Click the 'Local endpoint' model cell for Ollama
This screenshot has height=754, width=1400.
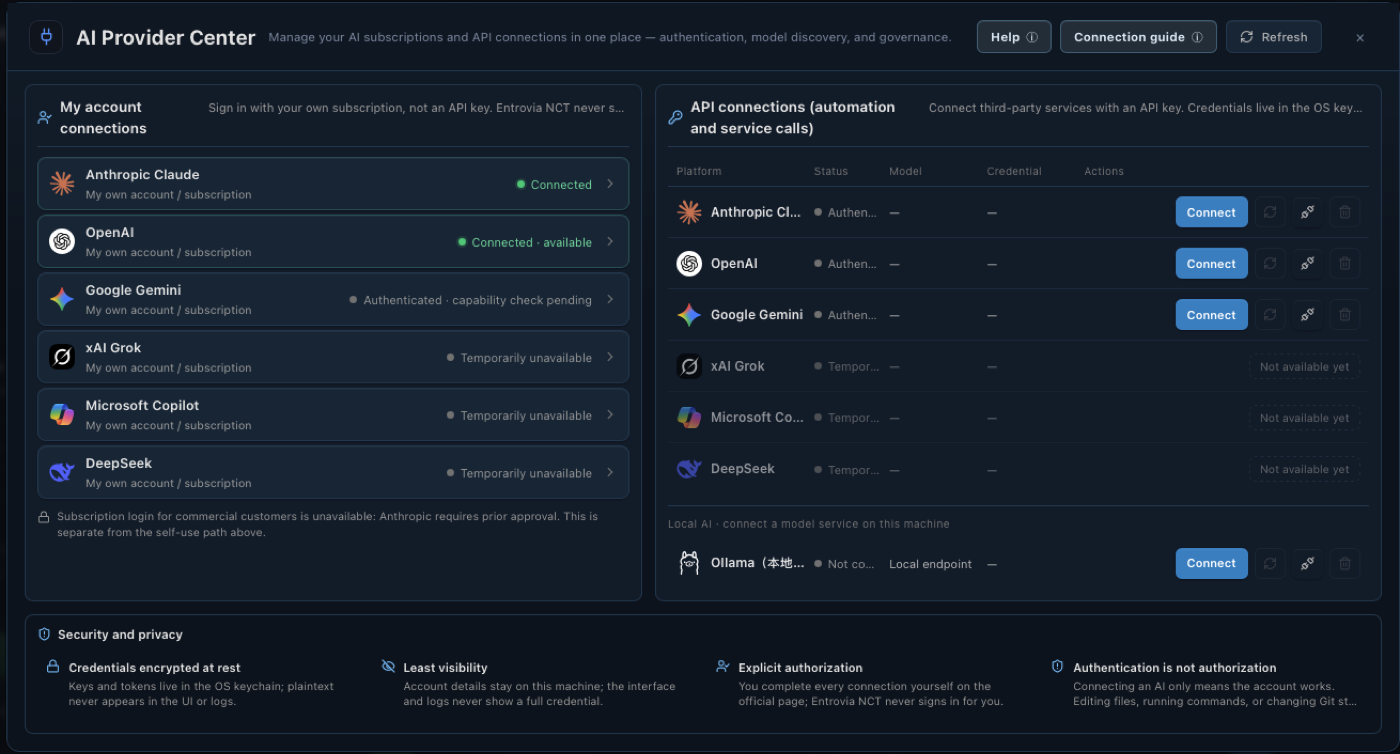point(930,564)
